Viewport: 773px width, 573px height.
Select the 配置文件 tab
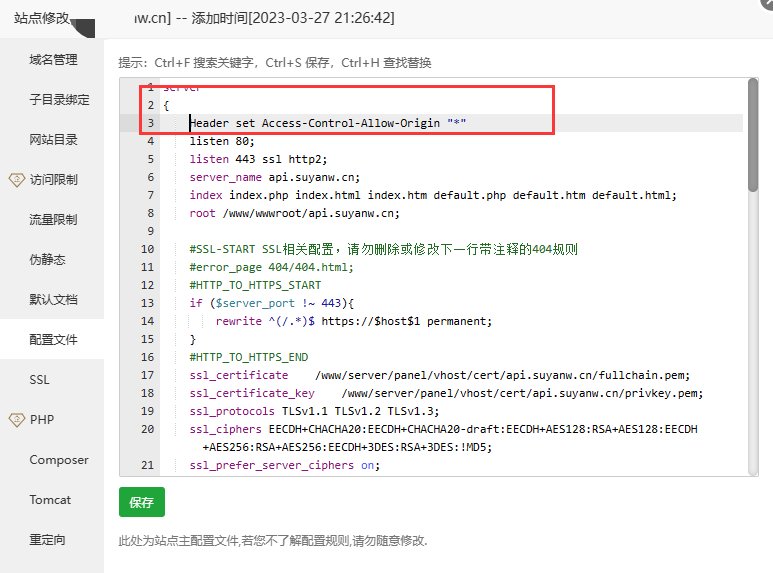coord(52,340)
